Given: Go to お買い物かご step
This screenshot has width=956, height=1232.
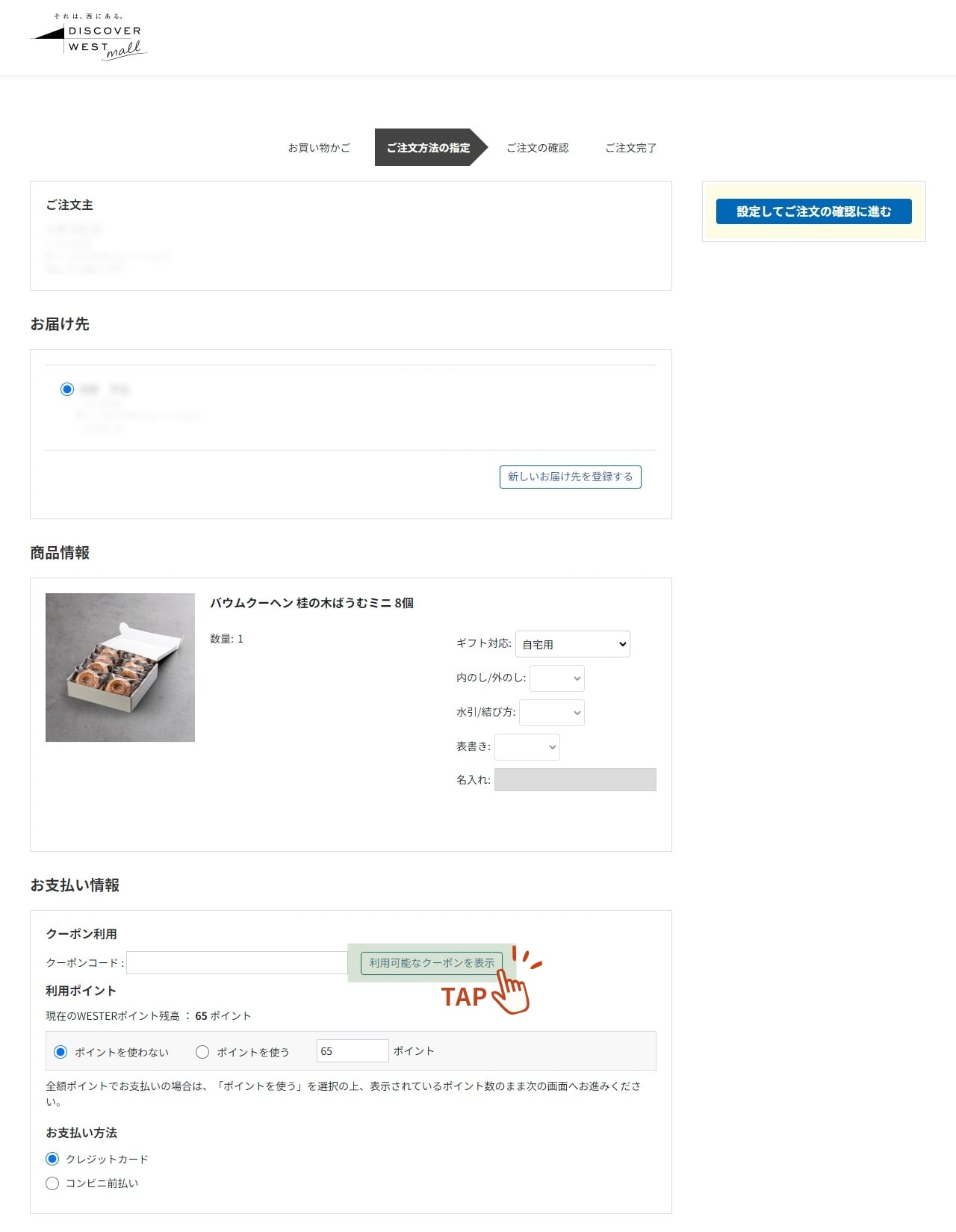Looking at the screenshot, I should click(319, 148).
